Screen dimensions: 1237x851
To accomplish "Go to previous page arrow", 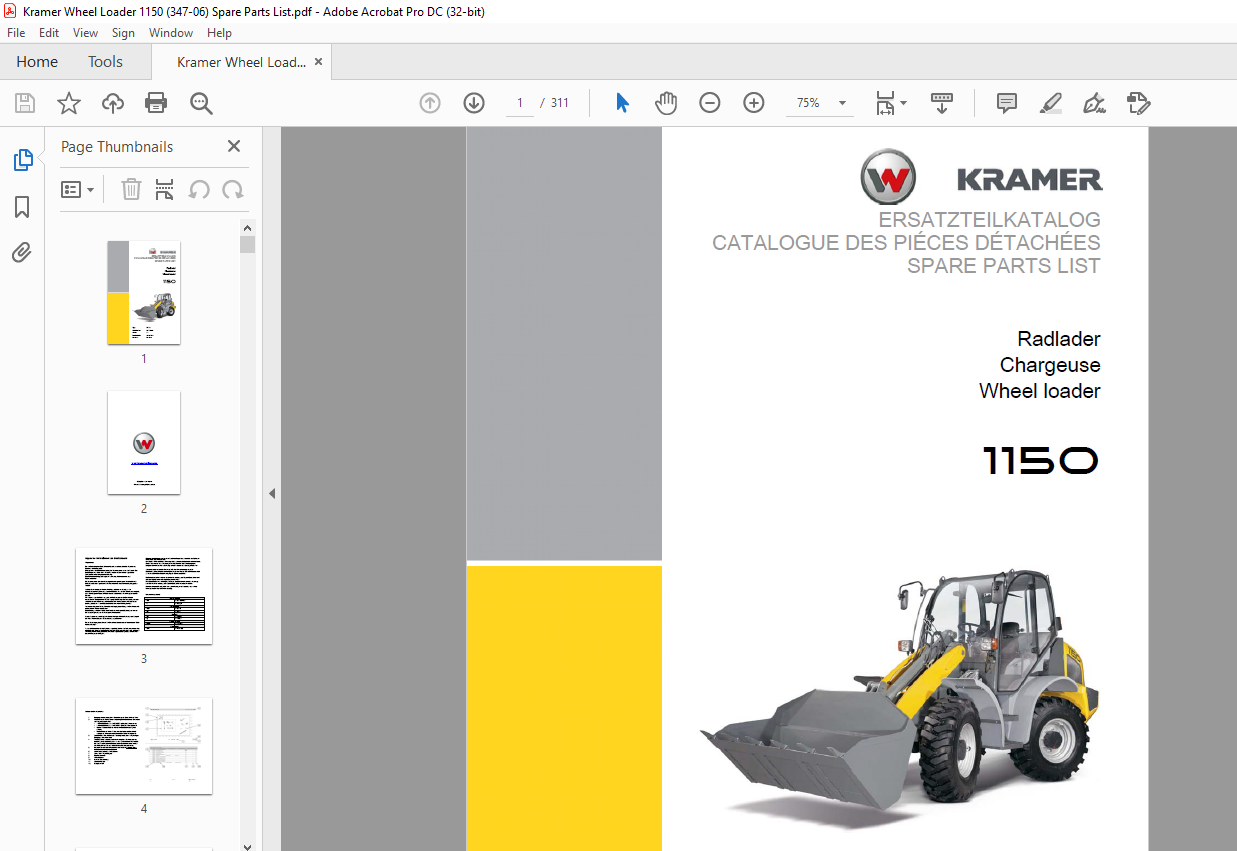I will tap(430, 103).
